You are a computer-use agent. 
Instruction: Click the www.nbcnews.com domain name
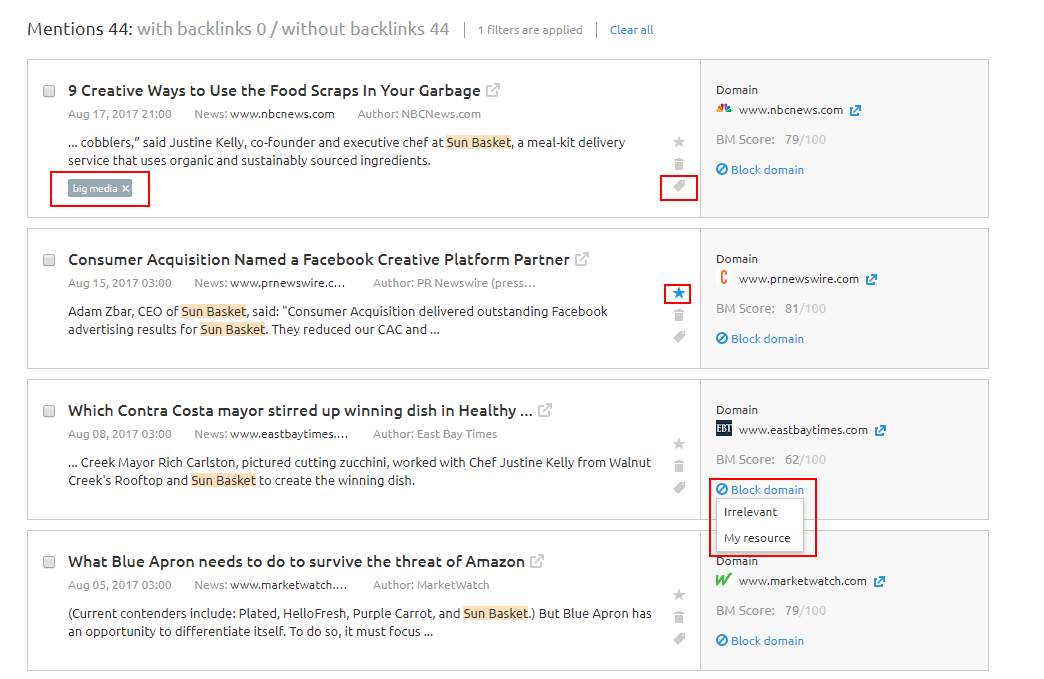[791, 110]
